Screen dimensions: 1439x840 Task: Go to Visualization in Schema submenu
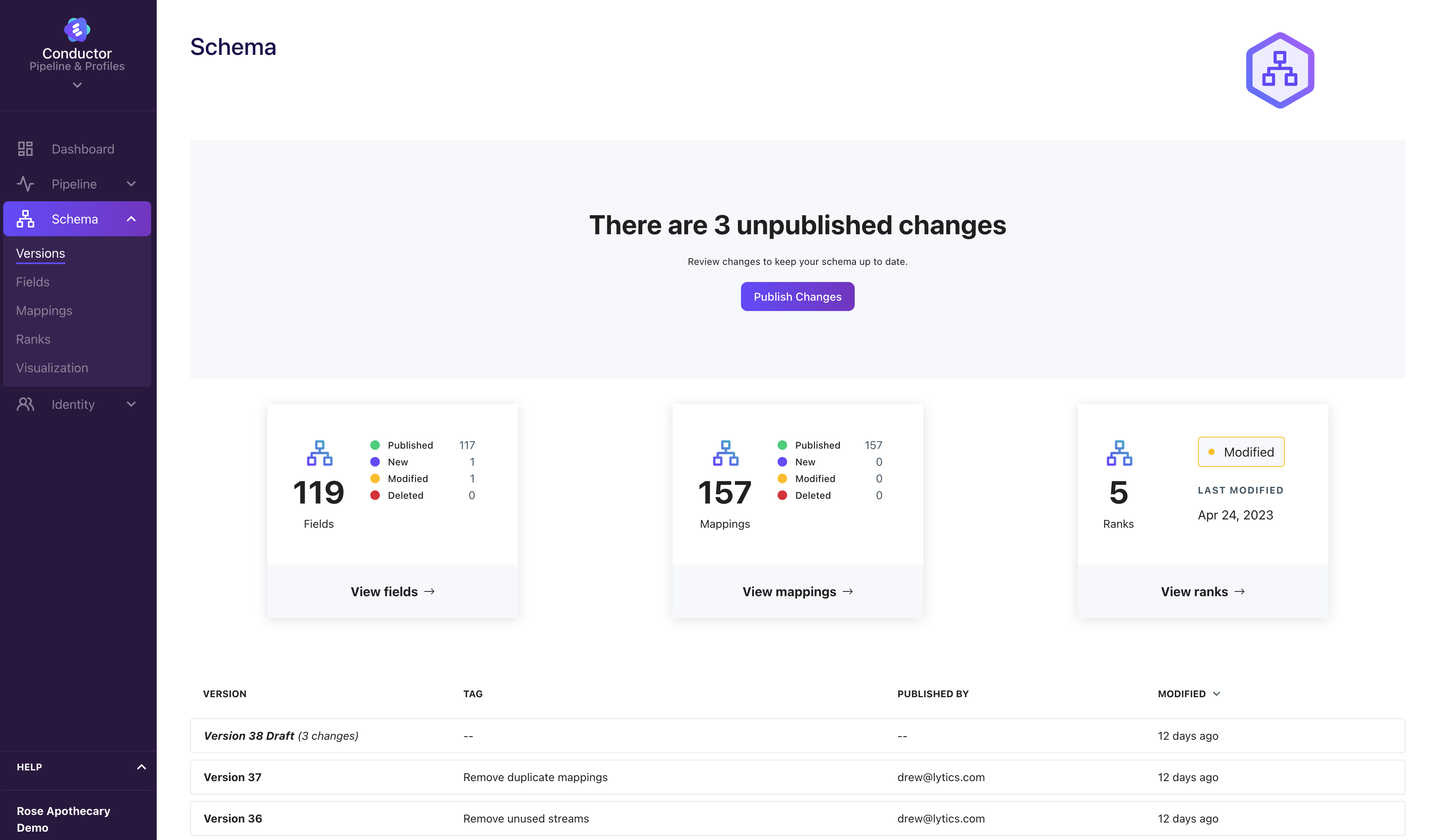click(52, 368)
